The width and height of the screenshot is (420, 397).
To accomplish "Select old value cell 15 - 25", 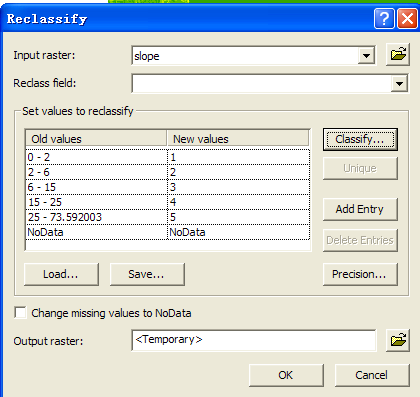I will (x=97, y=202).
